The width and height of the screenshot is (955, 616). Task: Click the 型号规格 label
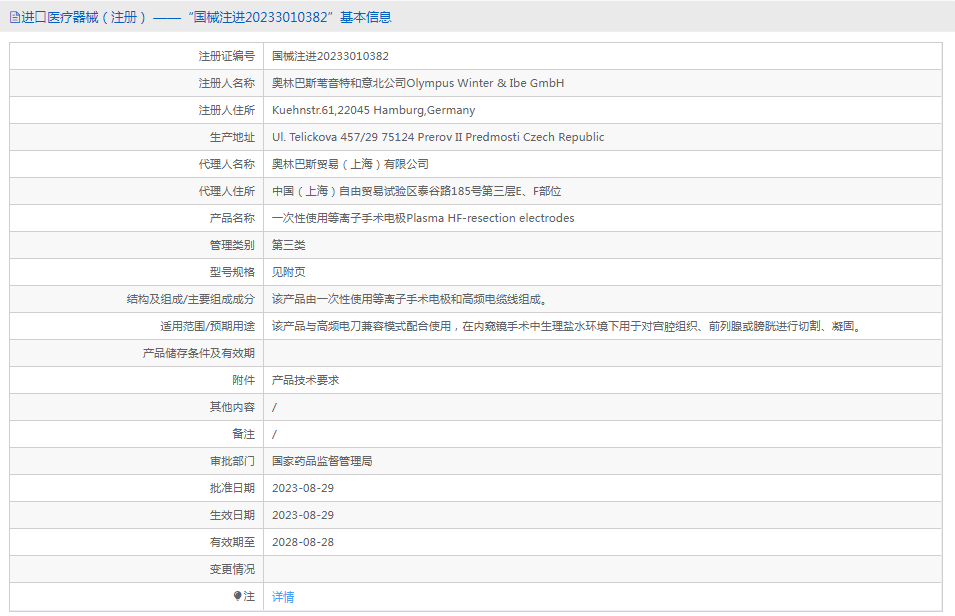[232, 272]
